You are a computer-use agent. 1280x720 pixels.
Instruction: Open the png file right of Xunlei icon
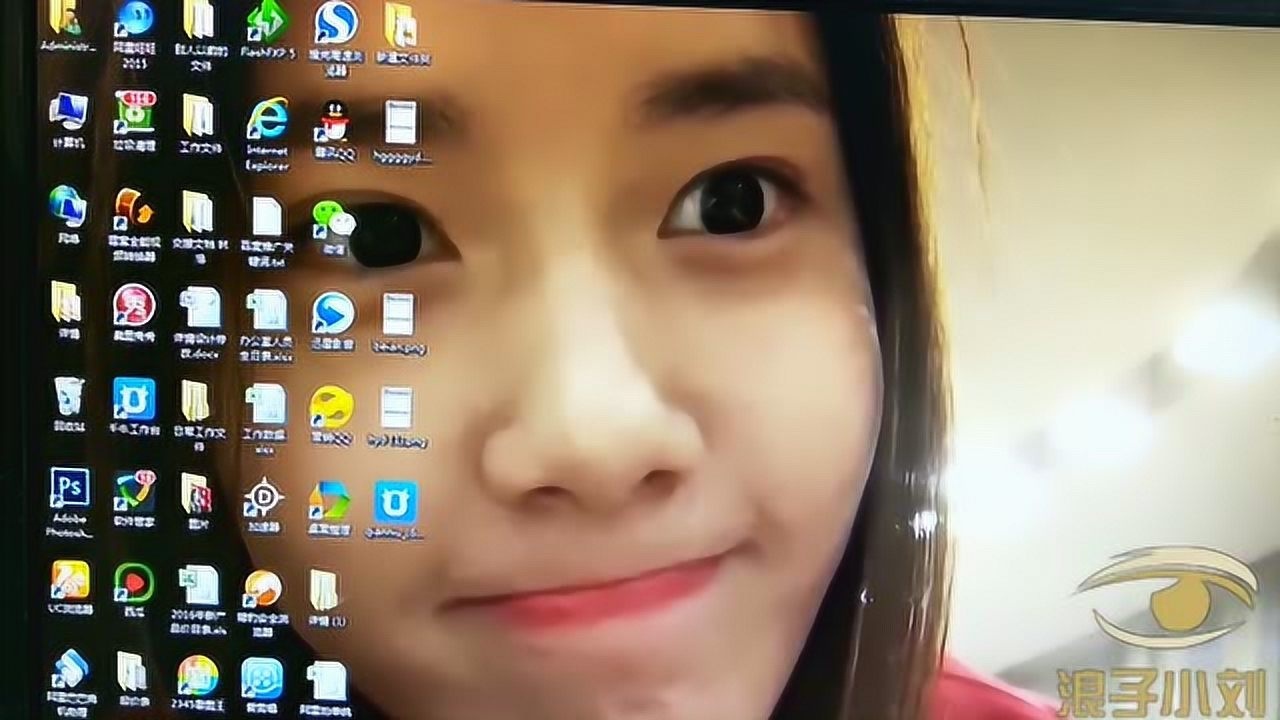click(398, 314)
